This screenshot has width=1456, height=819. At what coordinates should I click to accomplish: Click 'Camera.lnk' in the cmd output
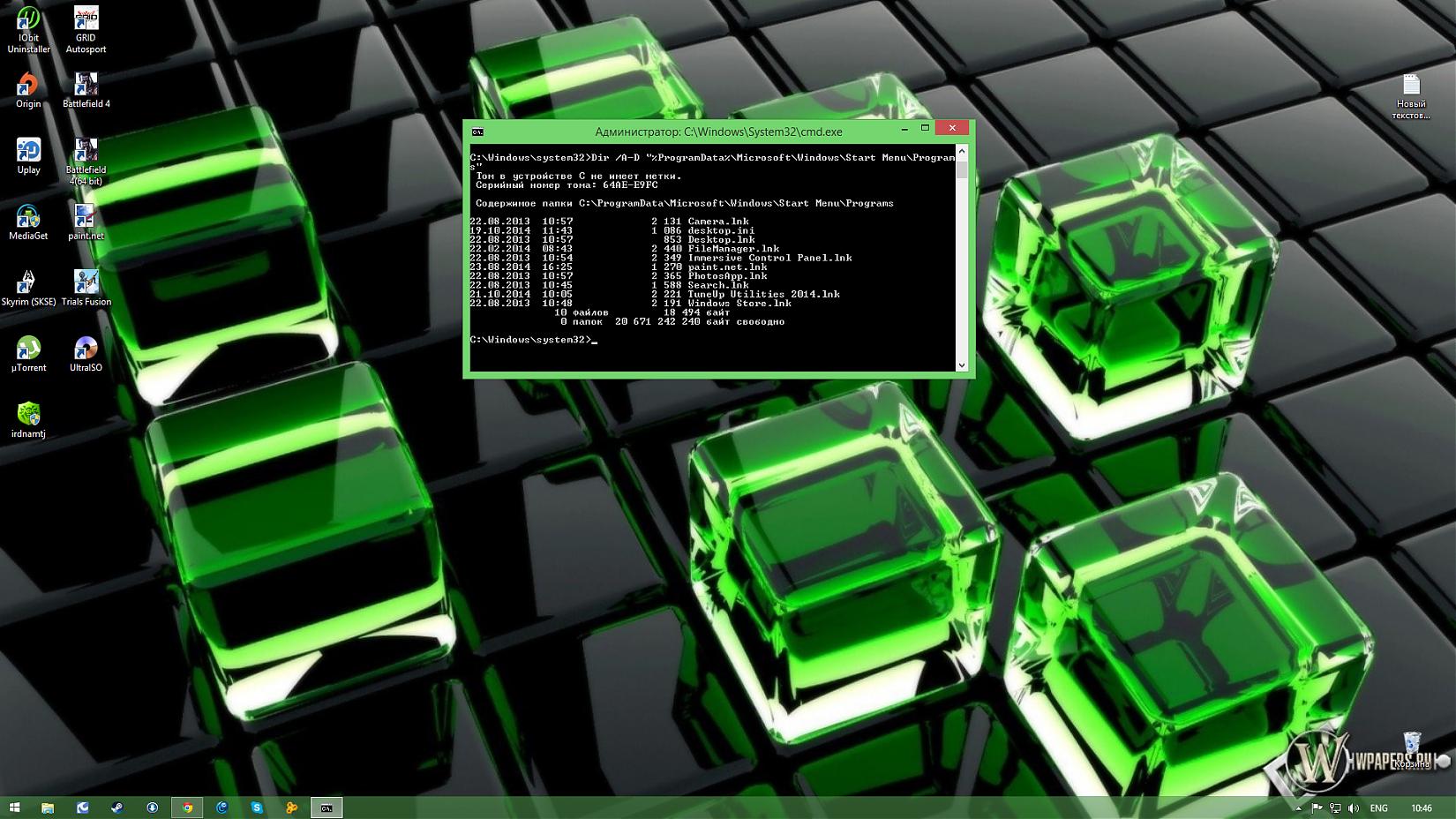[718, 222]
